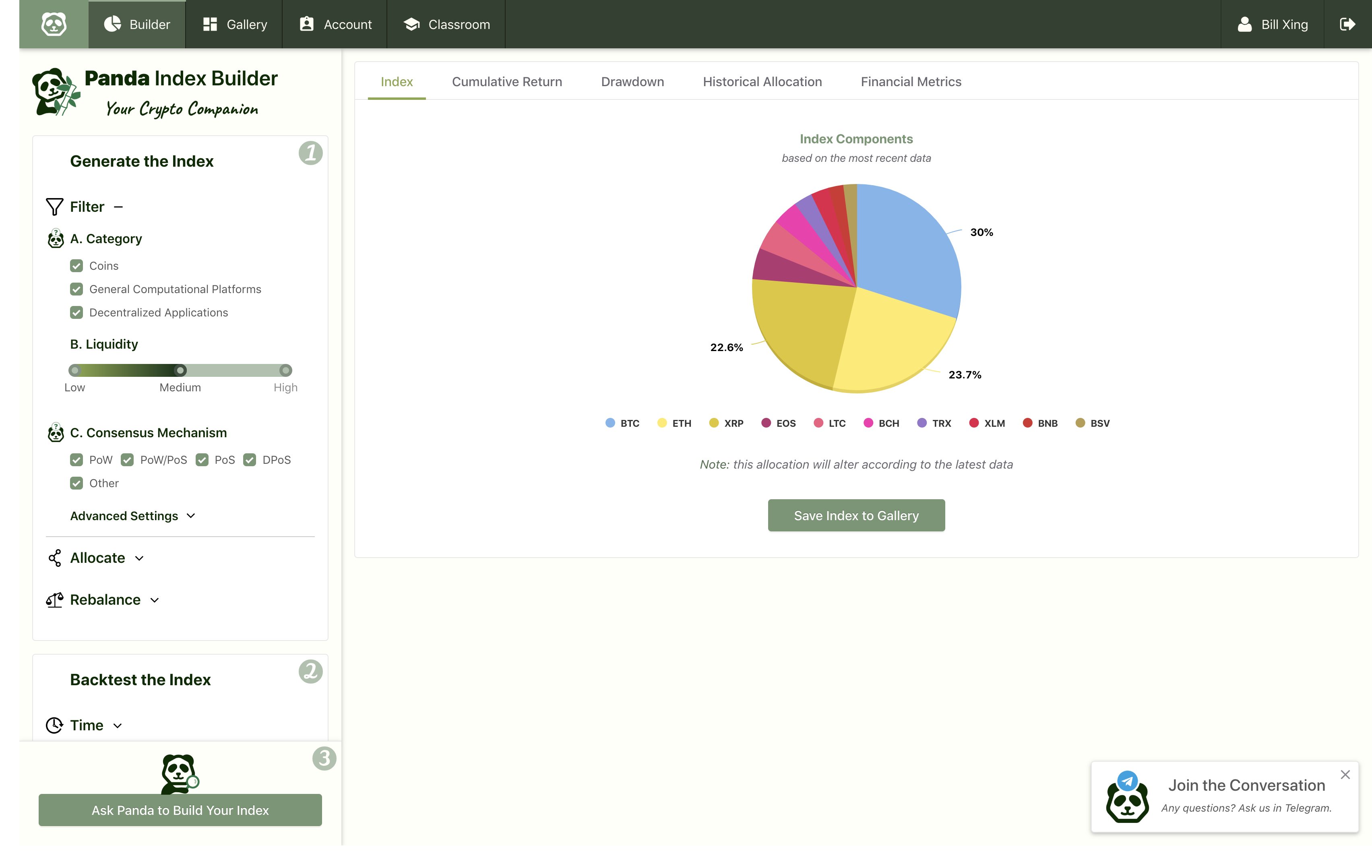Viewport: 1372px width, 868px height.
Task: Disable the DPoS consensus mechanism checkbox
Action: [250, 459]
